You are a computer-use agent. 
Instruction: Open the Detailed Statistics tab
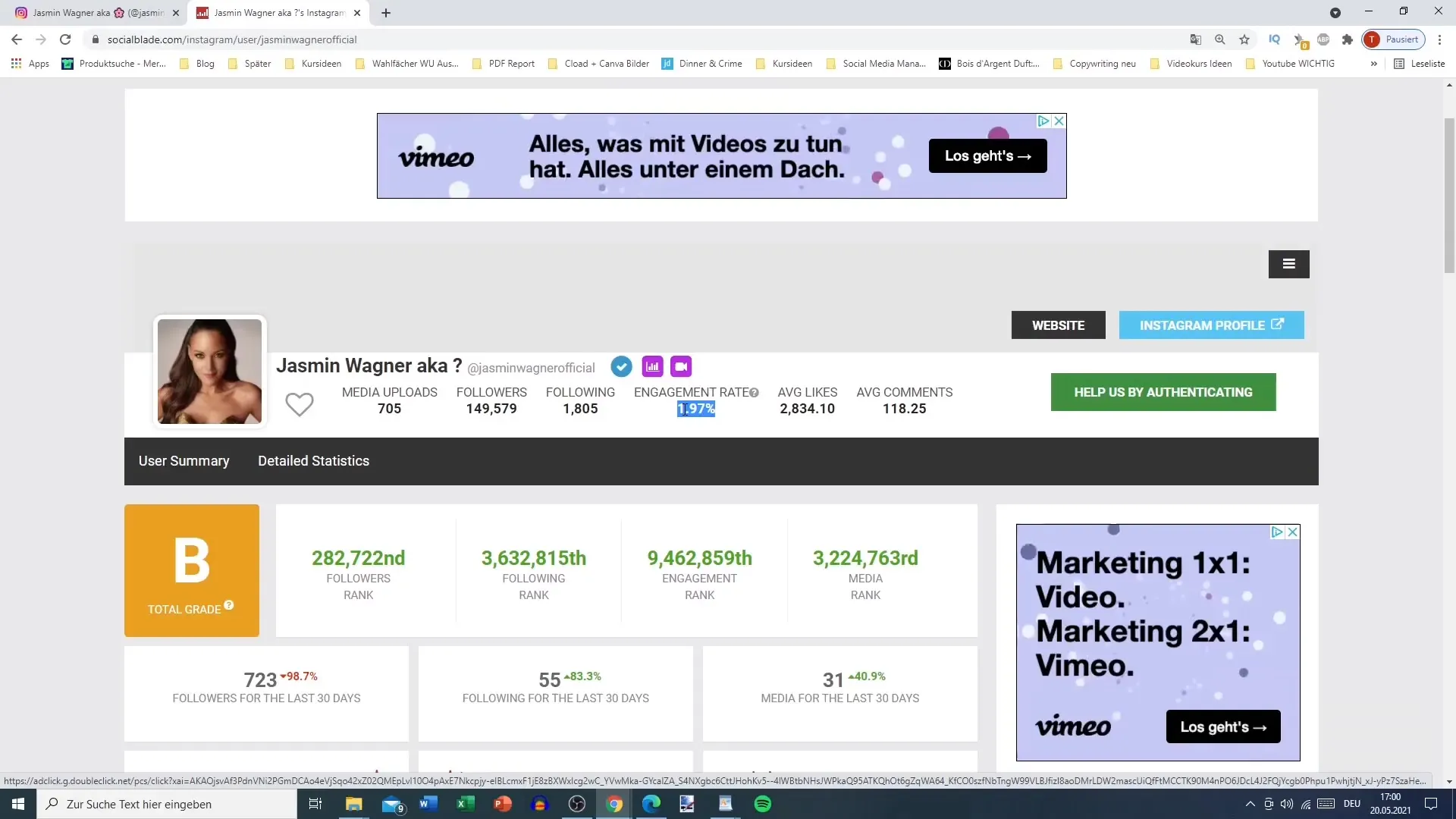coord(313,461)
